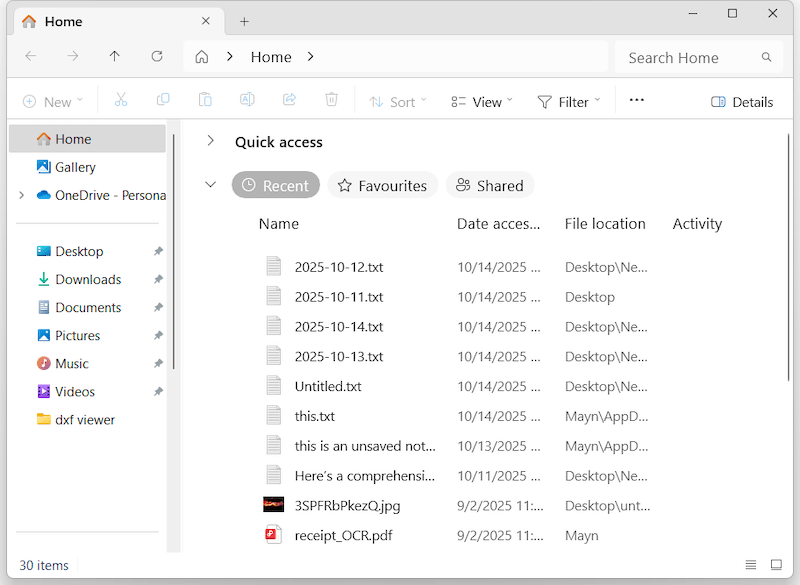The height and width of the screenshot is (585, 800).
Task: Toggle the Details pane
Action: pyautogui.click(x=742, y=101)
